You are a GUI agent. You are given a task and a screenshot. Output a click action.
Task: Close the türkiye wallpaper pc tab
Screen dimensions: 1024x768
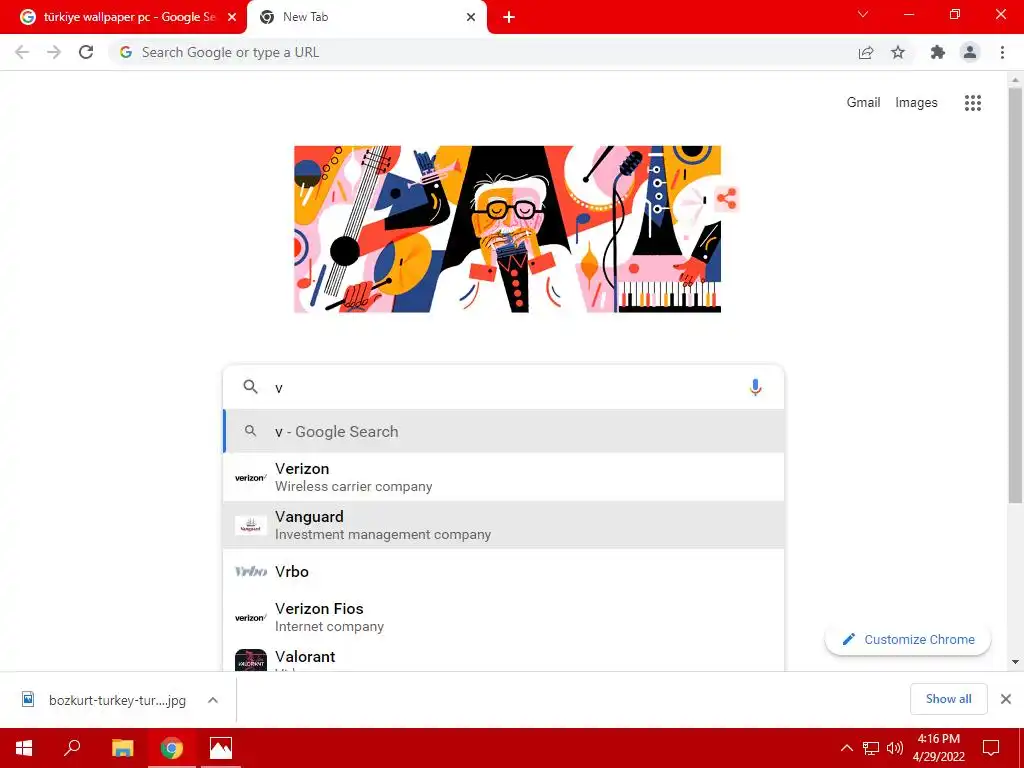tap(232, 18)
